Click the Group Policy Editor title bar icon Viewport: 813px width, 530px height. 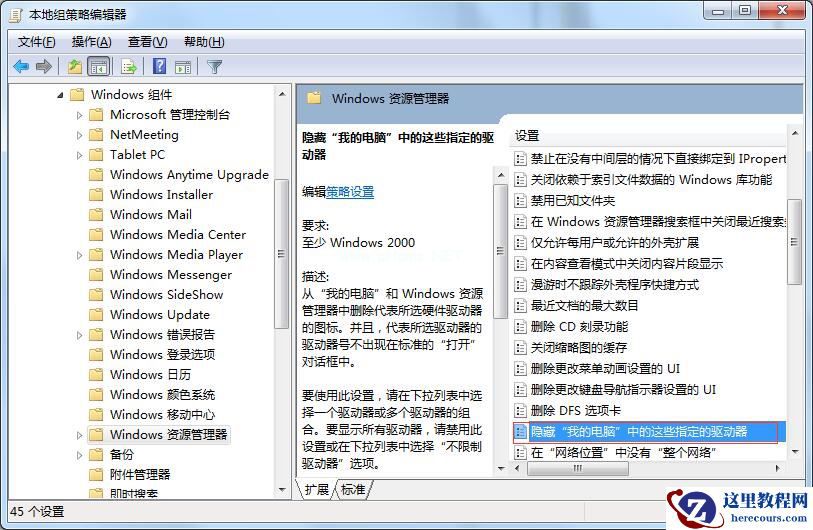[15, 15]
